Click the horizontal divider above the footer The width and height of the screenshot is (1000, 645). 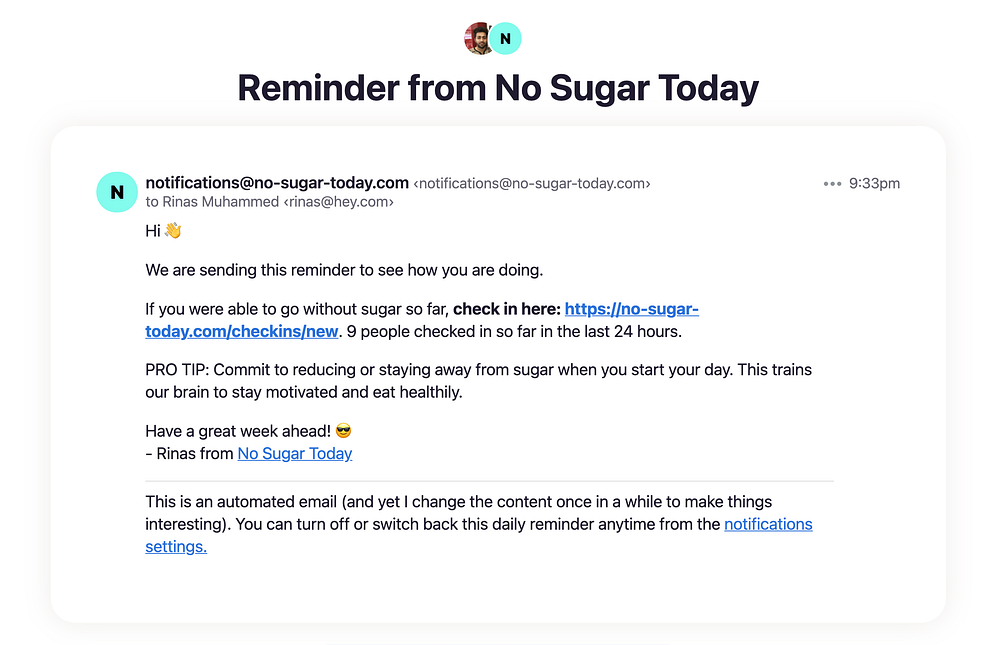click(x=489, y=481)
